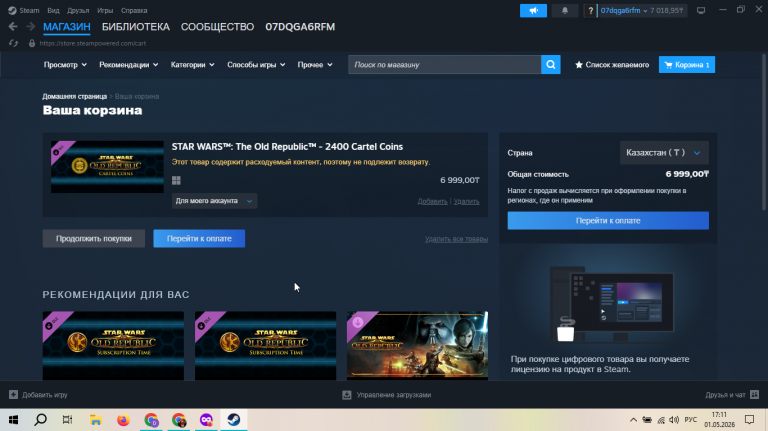Open STAR WARS 2400 Cartel Coins title

[x=287, y=146]
